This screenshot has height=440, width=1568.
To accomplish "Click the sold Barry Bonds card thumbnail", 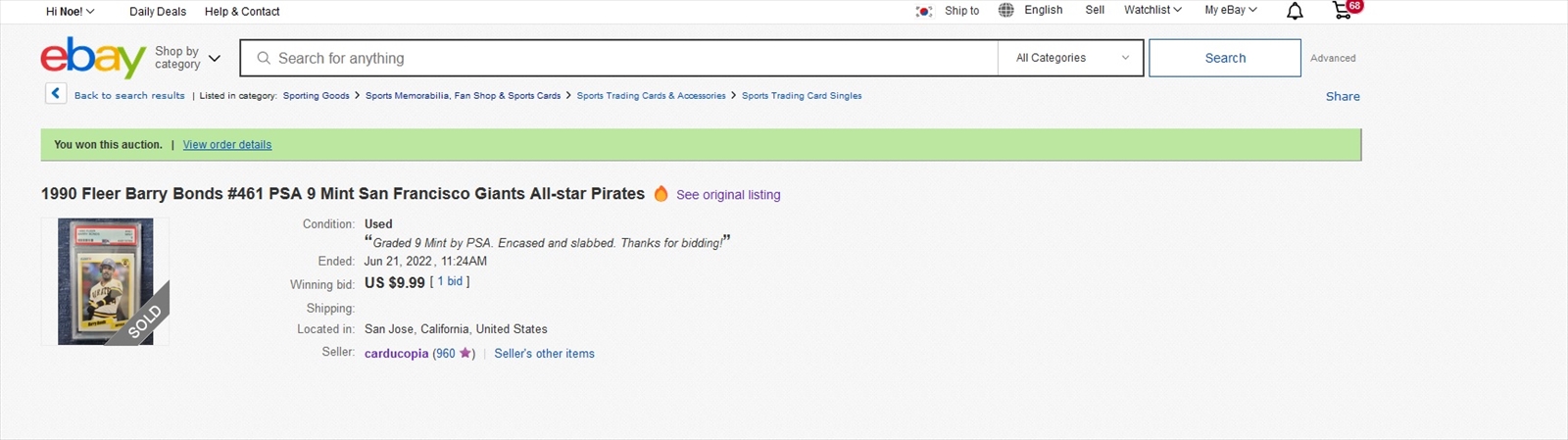I will click(x=106, y=281).
